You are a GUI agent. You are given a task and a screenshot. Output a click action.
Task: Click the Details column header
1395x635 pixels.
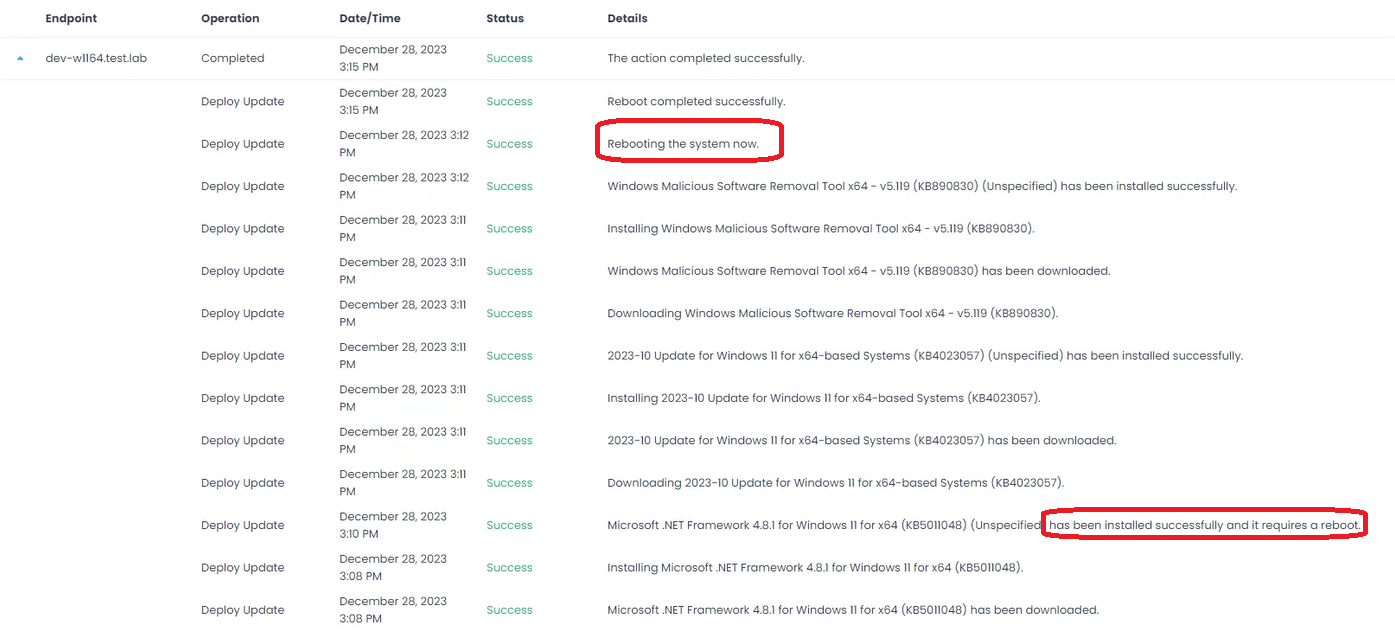[627, 18]
